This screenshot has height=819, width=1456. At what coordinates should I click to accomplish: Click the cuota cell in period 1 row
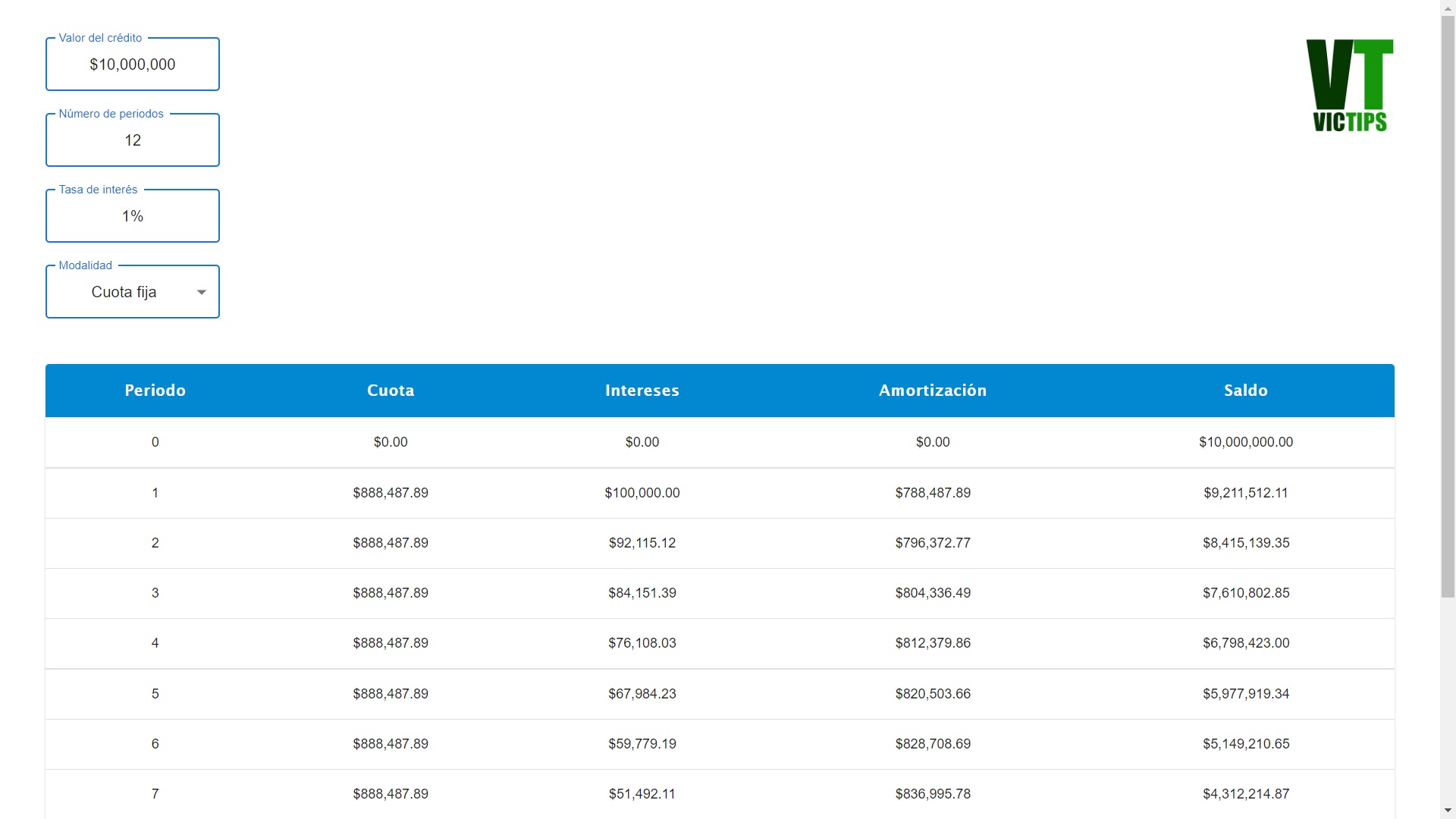(391, 493)
